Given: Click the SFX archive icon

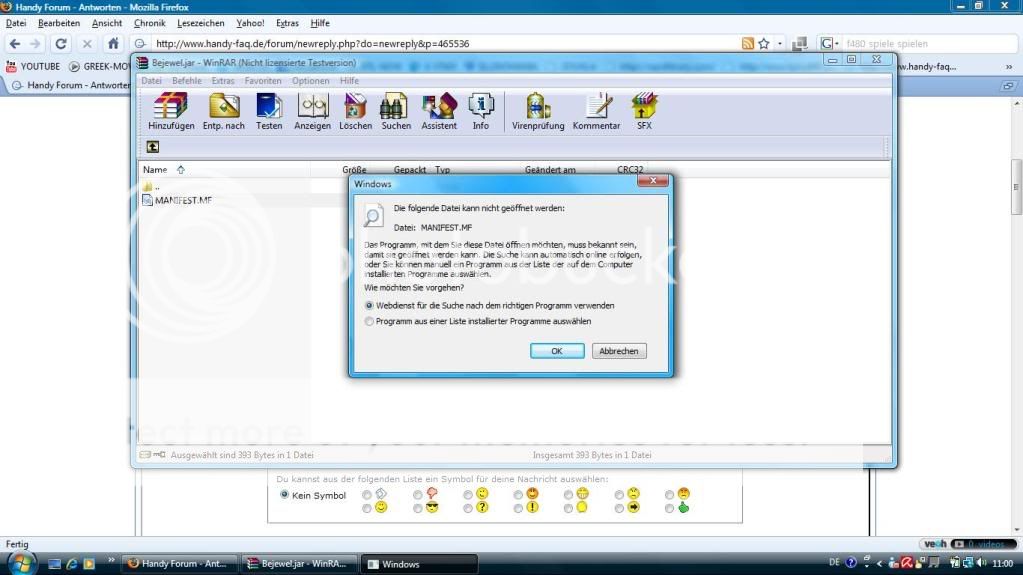Looking at the screenshot, I should pyautogui.click(x=643, y=106).
